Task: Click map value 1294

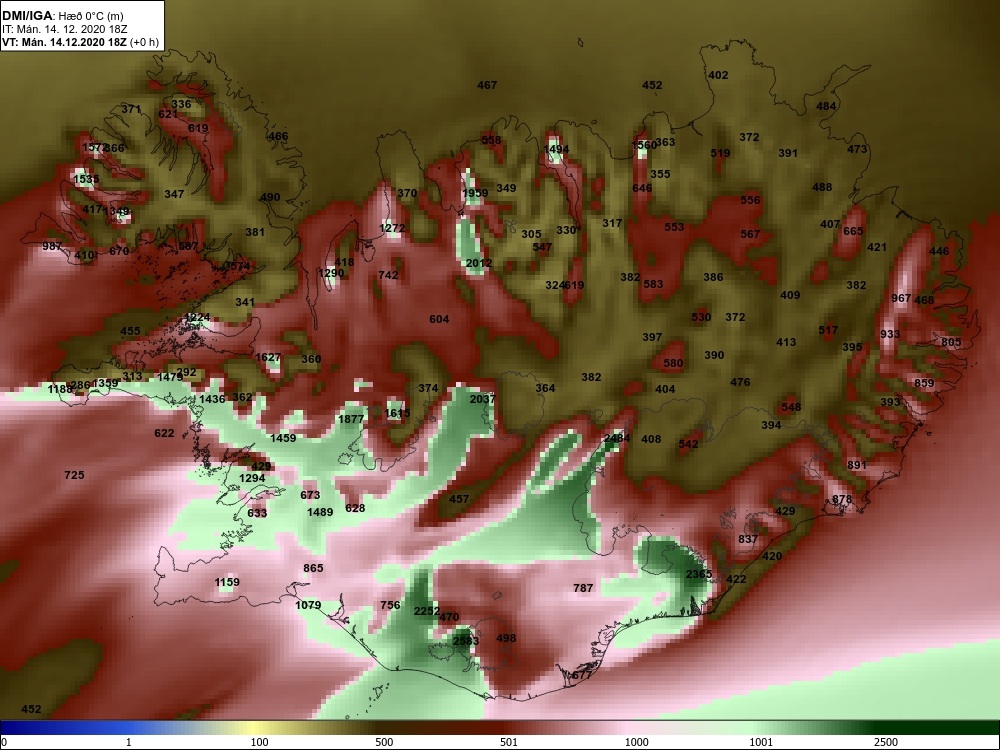Action: 252,478
